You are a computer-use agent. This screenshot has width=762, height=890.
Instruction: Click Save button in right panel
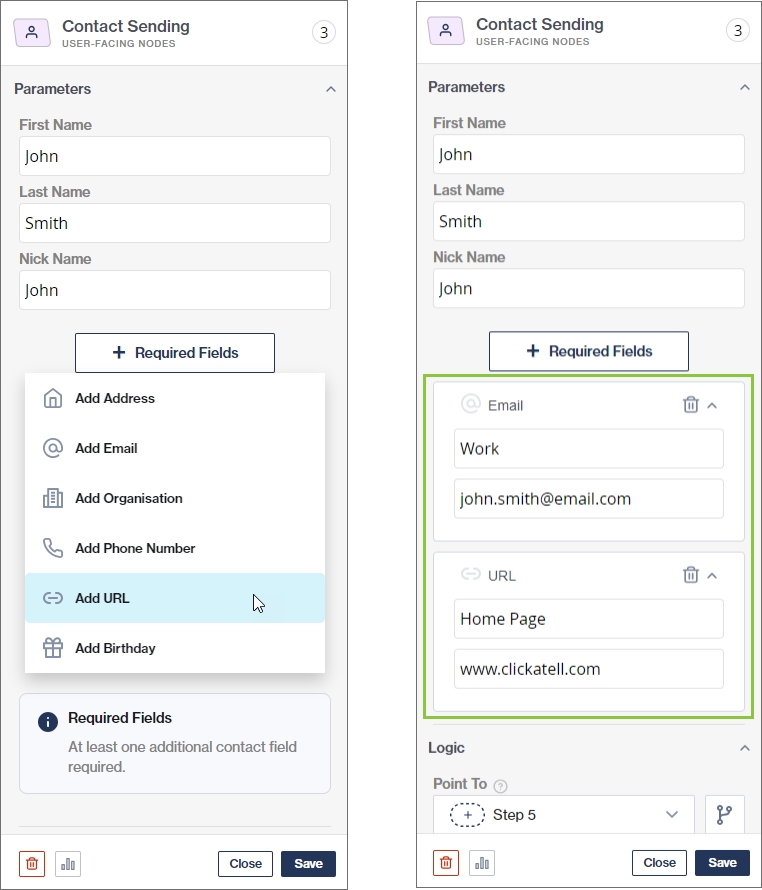(722, 863)
